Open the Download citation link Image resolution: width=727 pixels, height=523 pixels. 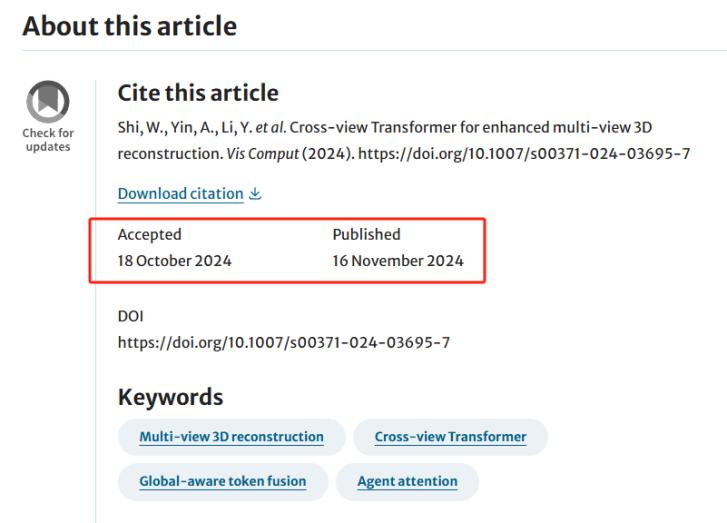tap(180, 194)
